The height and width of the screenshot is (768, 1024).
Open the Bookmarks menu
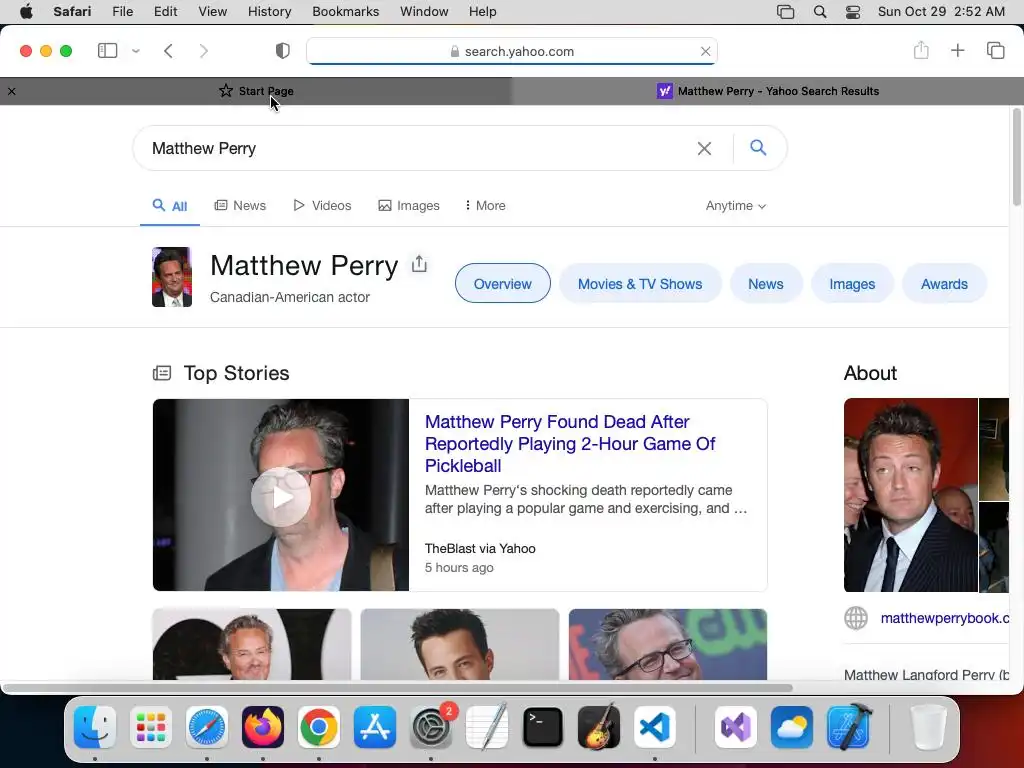345,12
